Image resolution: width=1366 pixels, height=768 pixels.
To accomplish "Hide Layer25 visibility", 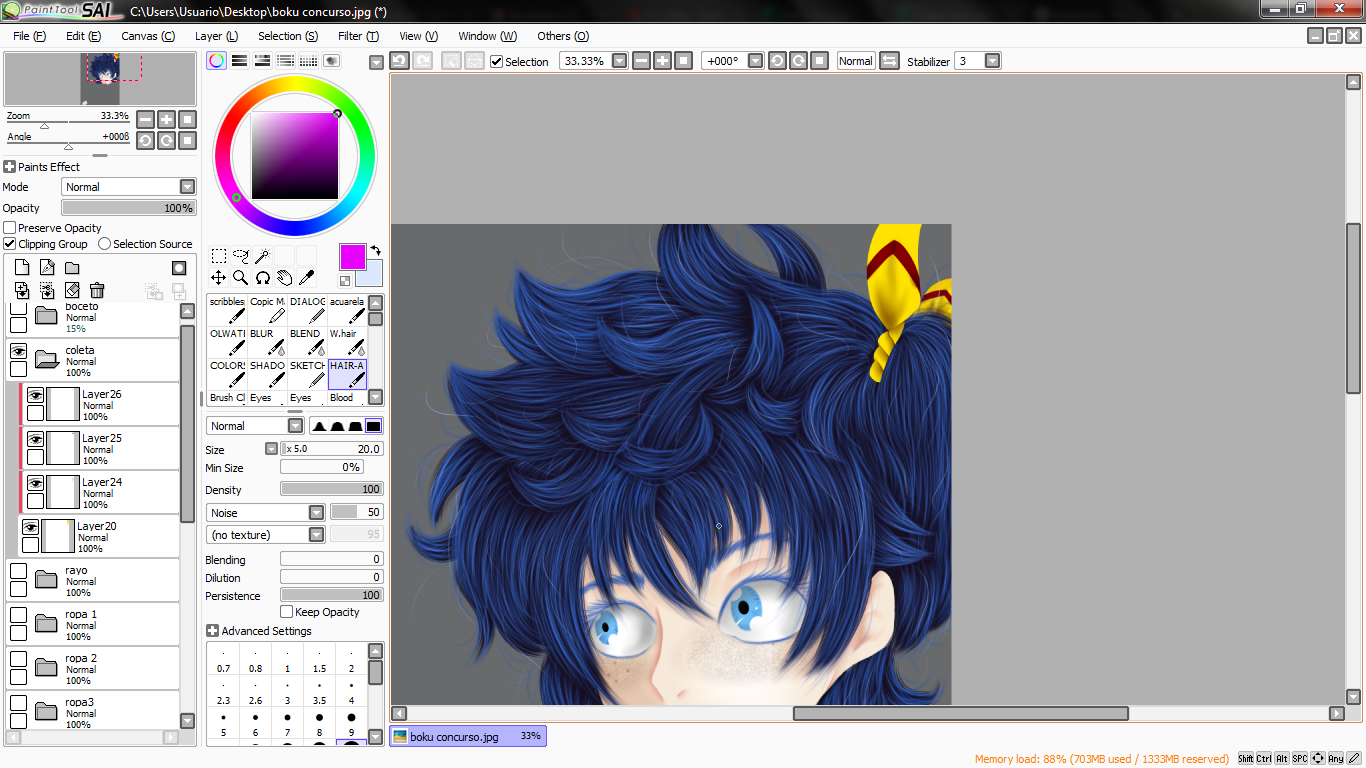I will coord(35,439).
